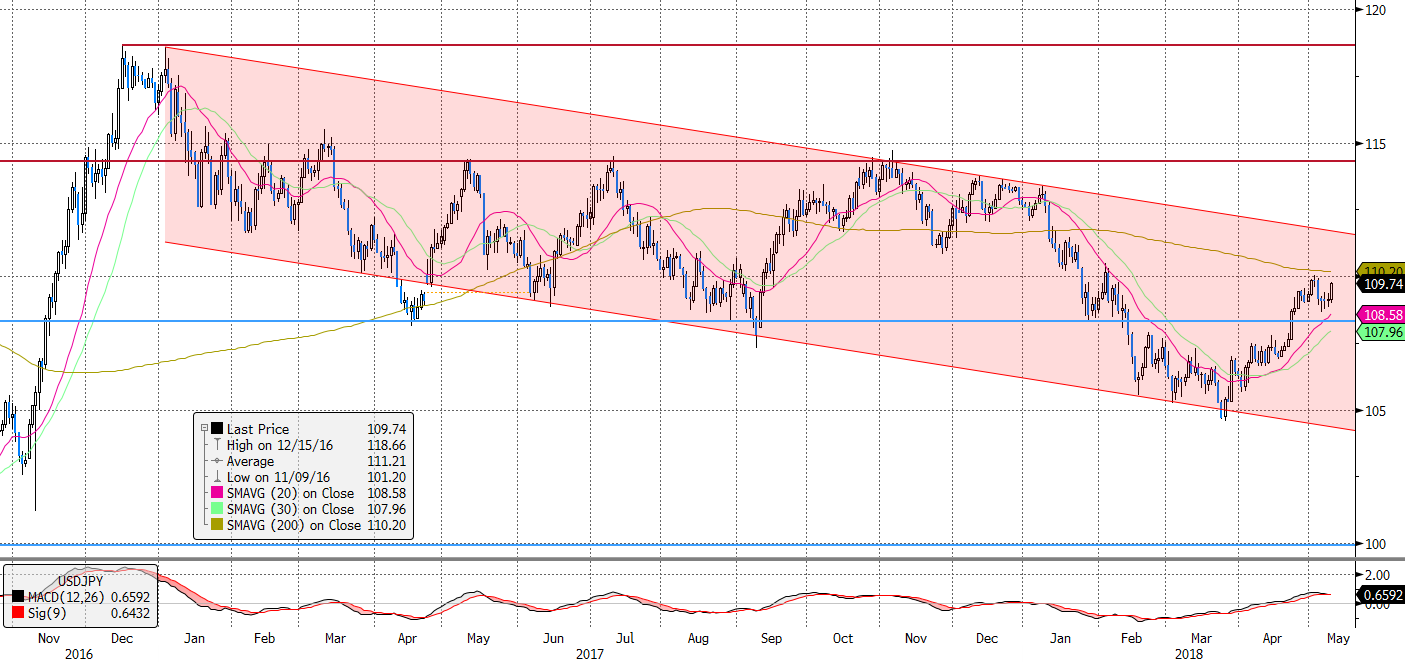
Task: Click the black 0.6592 MACD axis tag
Action: [1380, 596]
